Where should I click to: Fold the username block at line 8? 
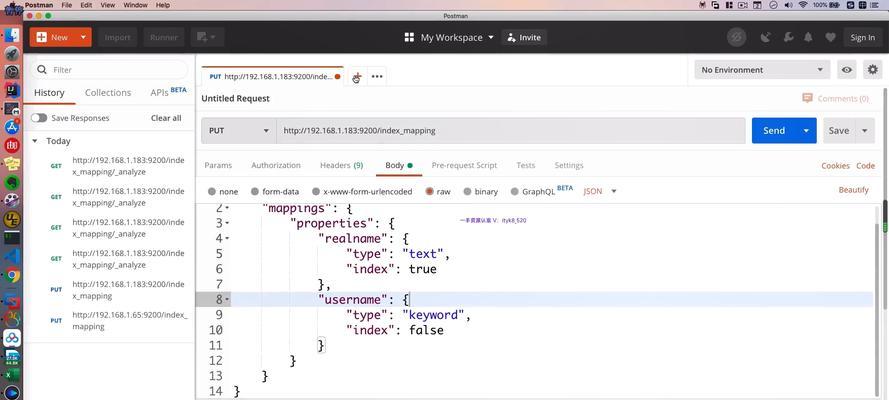(227, 299)
